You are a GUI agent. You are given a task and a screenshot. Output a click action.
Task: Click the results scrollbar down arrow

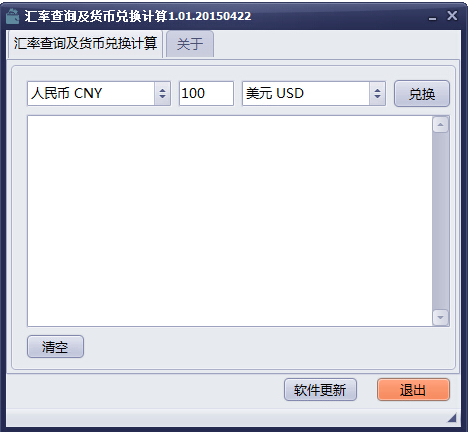[x=440, y=317]
